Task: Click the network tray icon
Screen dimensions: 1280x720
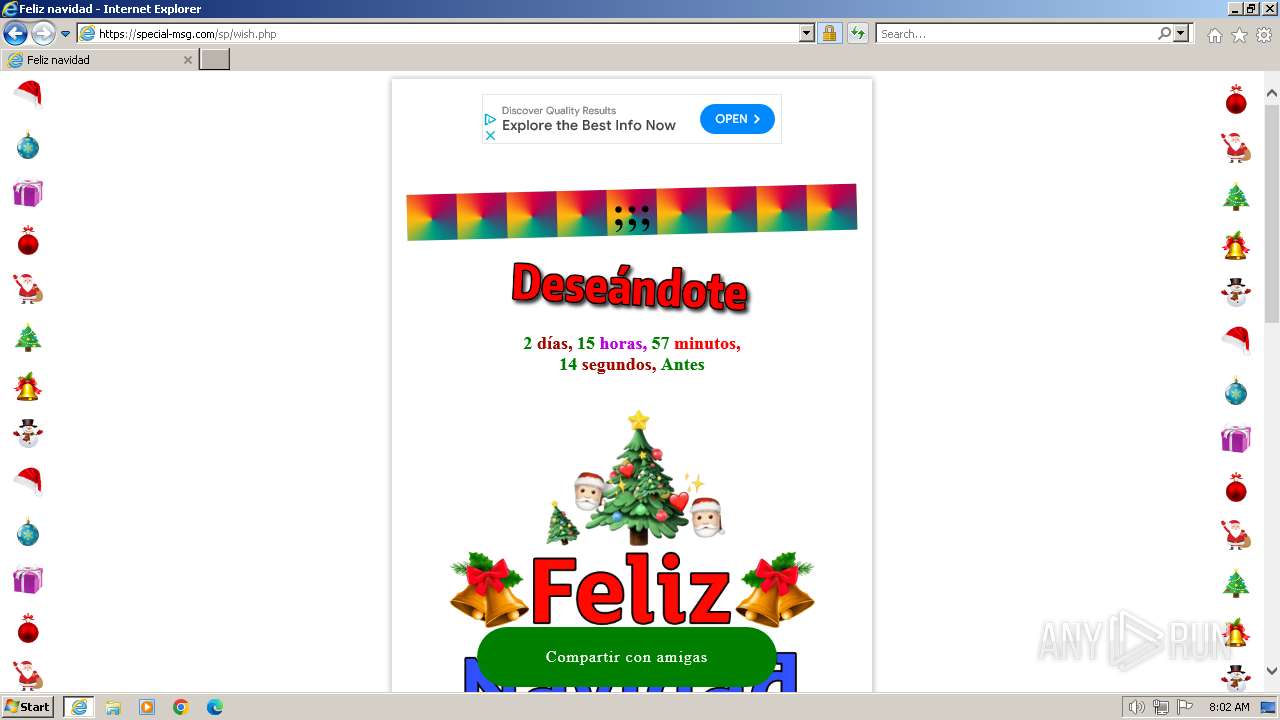Action: tap(1161, 707)
